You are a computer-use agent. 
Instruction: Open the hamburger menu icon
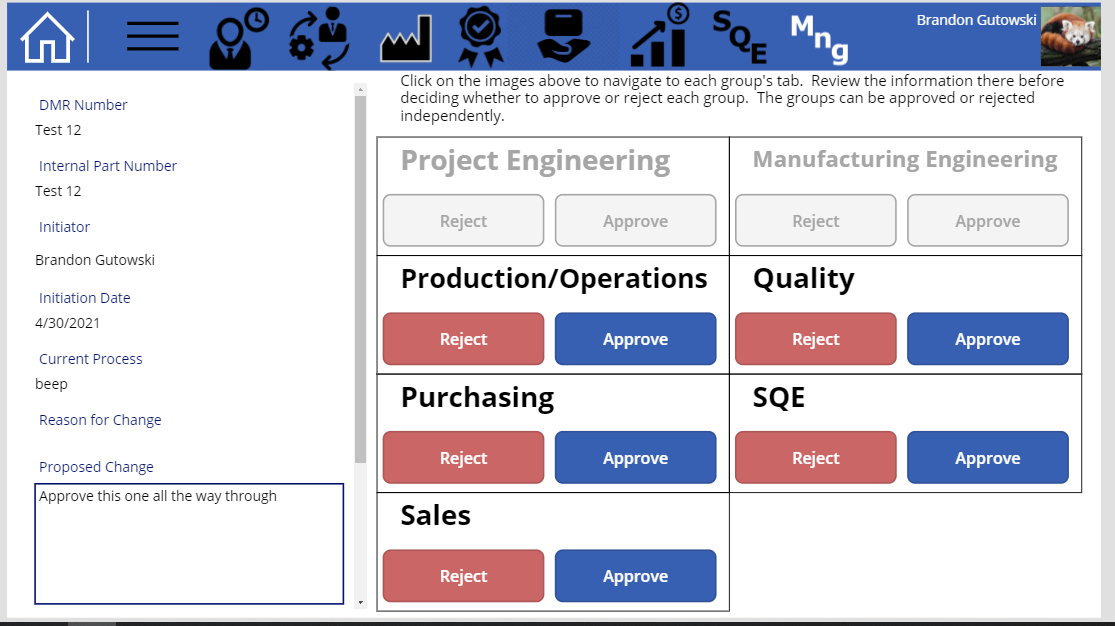(152, 35)
